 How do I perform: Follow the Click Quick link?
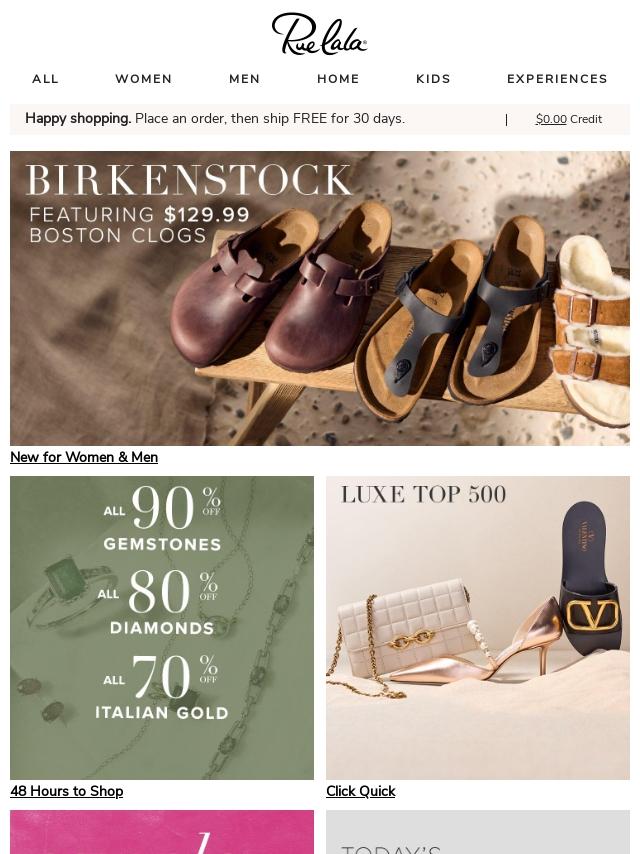[361, 791]
